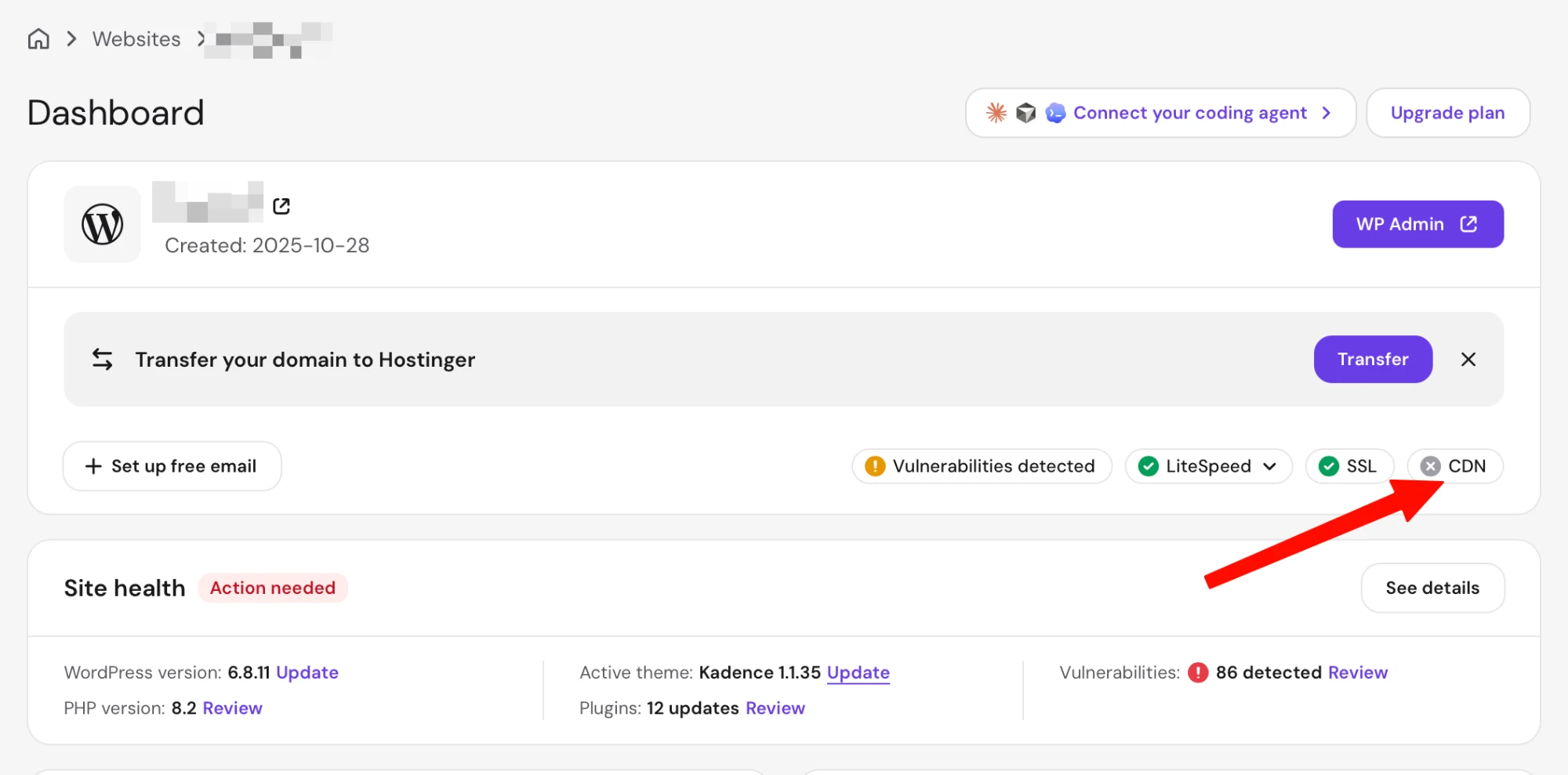Screen dimensions: 1568x775
Task: Expand the LiteSpeed dropdown
Action: tap(1208, 466)
